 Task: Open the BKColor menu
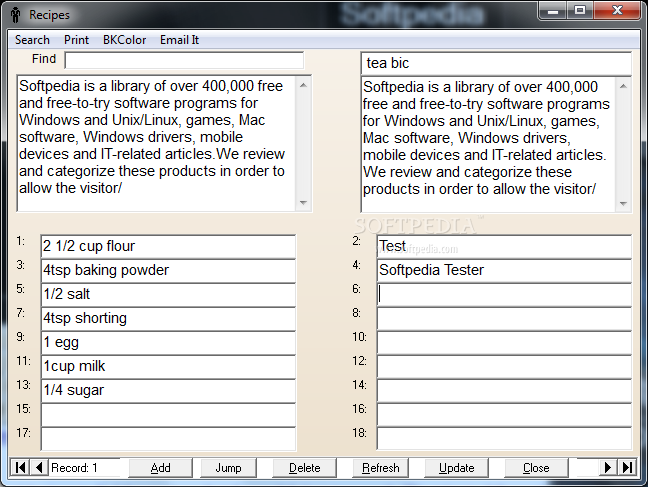124,40
